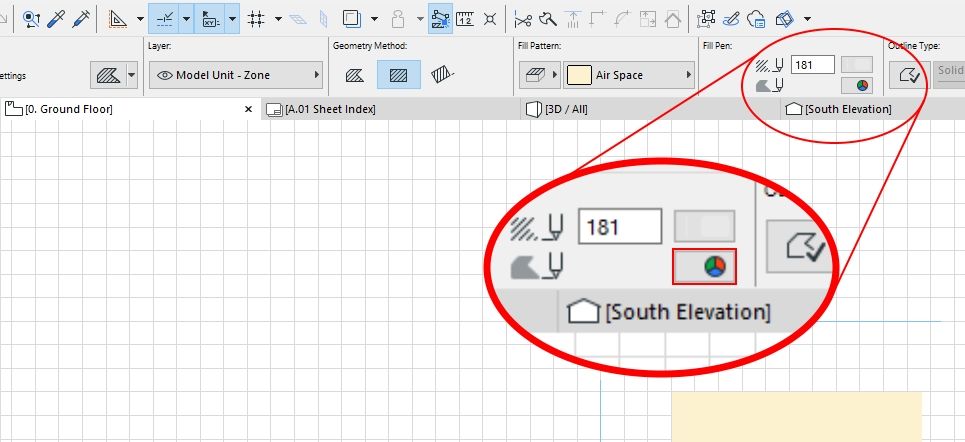Viewport: 965px width, 442px height.
Task: Toggle the Trace overlapping squares icon
Action: click(352, 19)
